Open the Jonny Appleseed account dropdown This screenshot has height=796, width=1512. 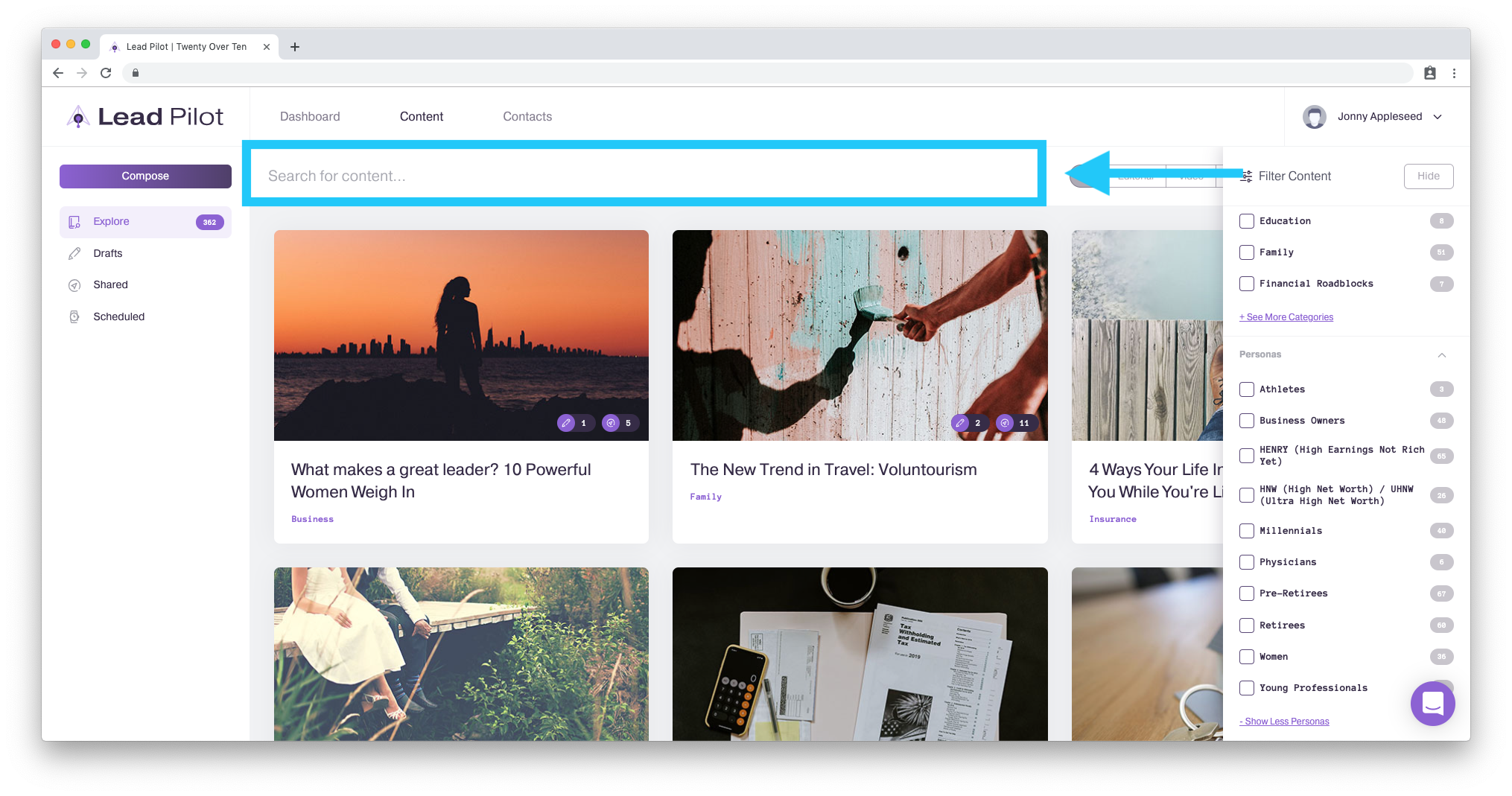click(x=1438, y=117)
